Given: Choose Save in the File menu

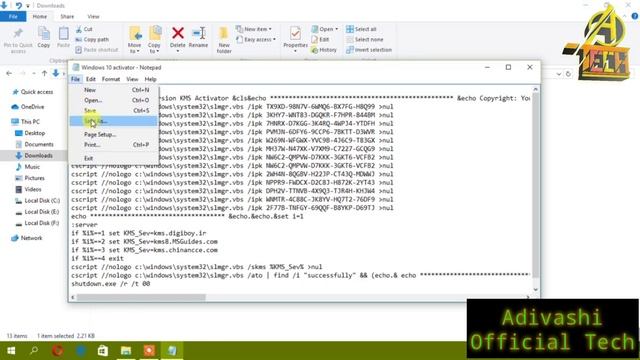Looking at the screenshot, I should click(114, 111).
